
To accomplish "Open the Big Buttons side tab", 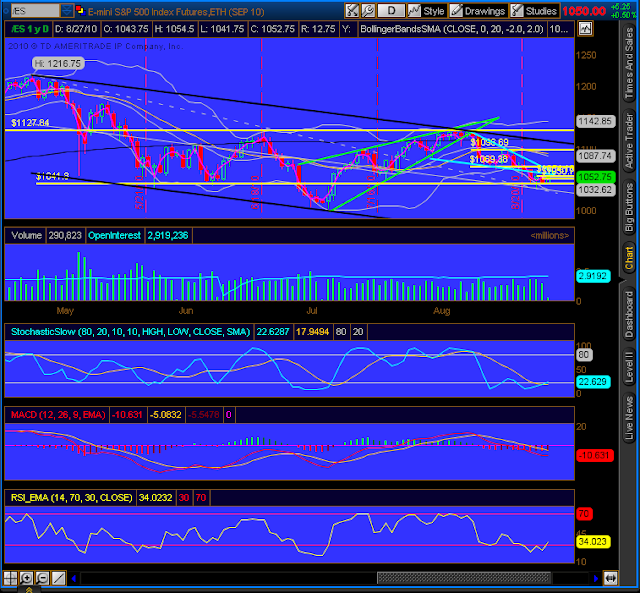I will tap(629, 207).
